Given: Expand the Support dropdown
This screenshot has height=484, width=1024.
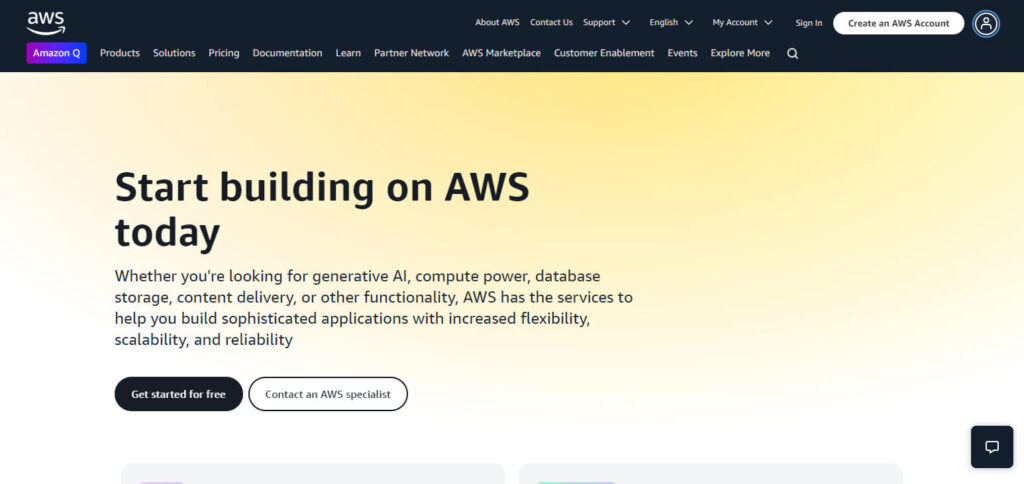Looking at the screenshot, I should click(607, 22).
